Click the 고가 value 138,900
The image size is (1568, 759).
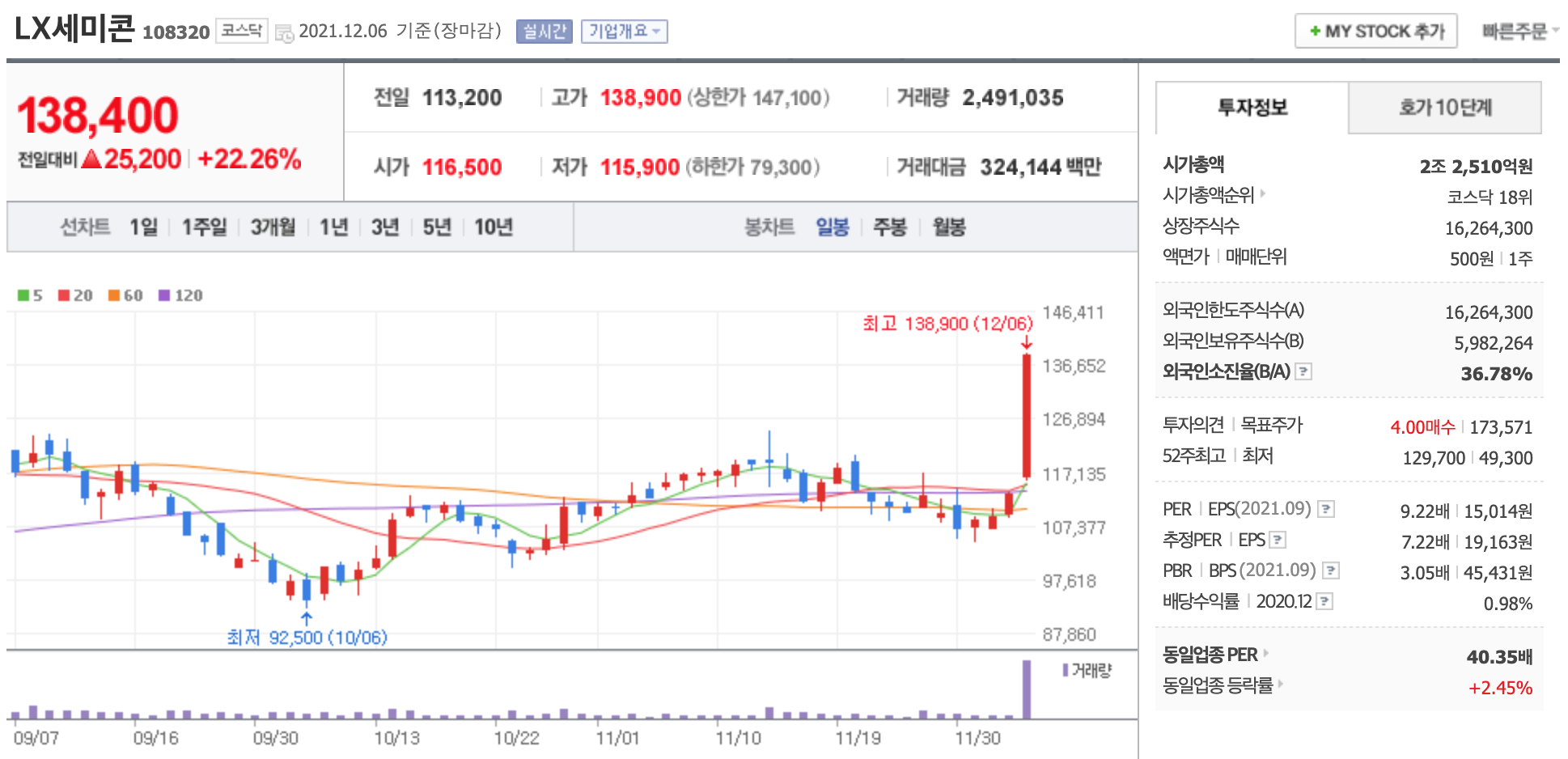[x=641, y=98]
